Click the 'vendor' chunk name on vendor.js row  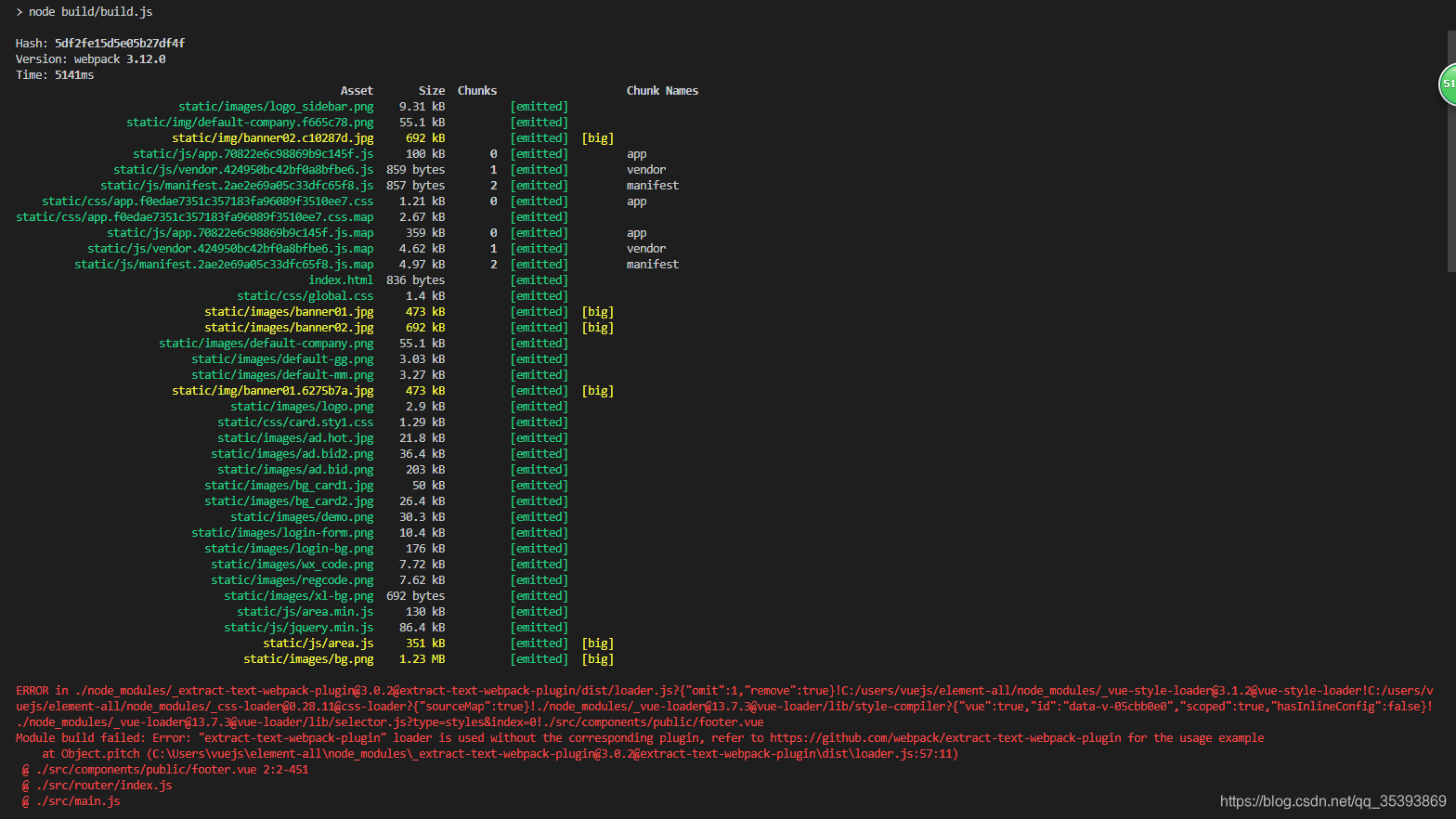(x=646, y=170)
